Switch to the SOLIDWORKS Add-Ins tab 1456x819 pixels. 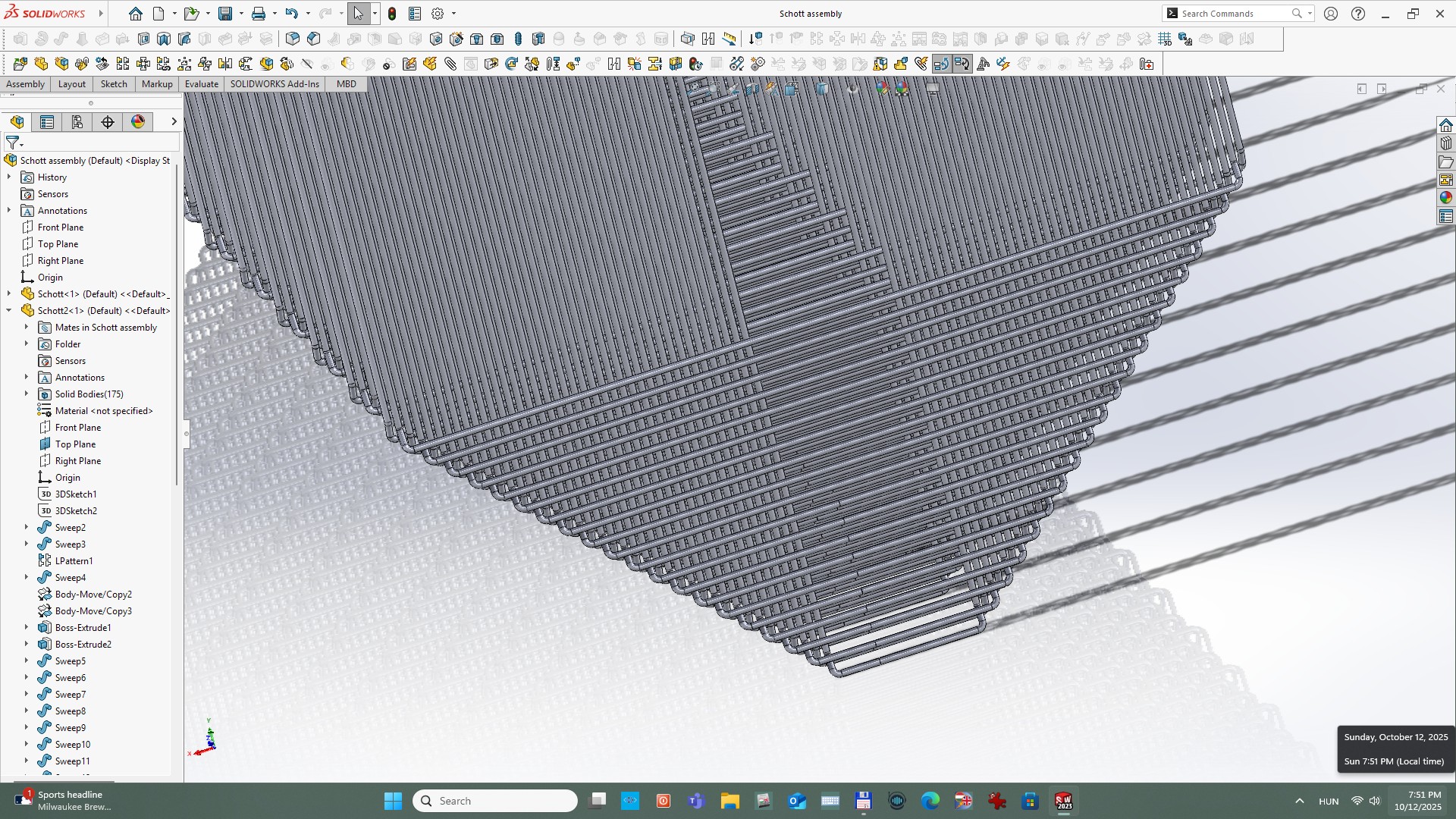275,84
